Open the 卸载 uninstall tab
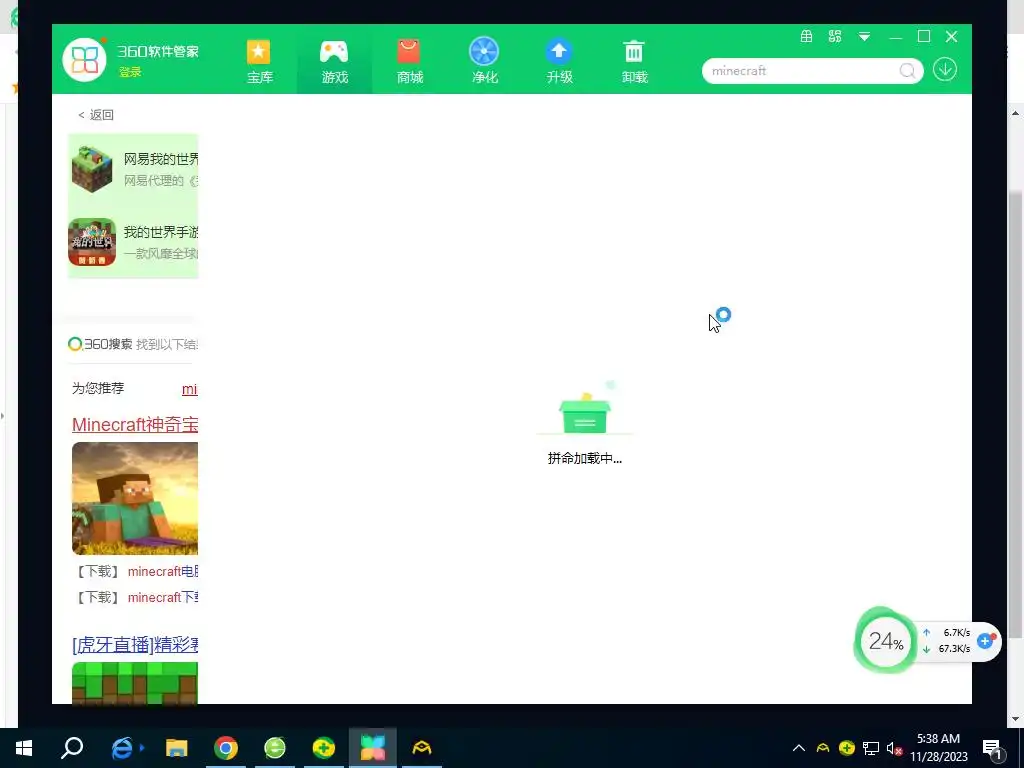1024x768 pixels. (634, 61)
